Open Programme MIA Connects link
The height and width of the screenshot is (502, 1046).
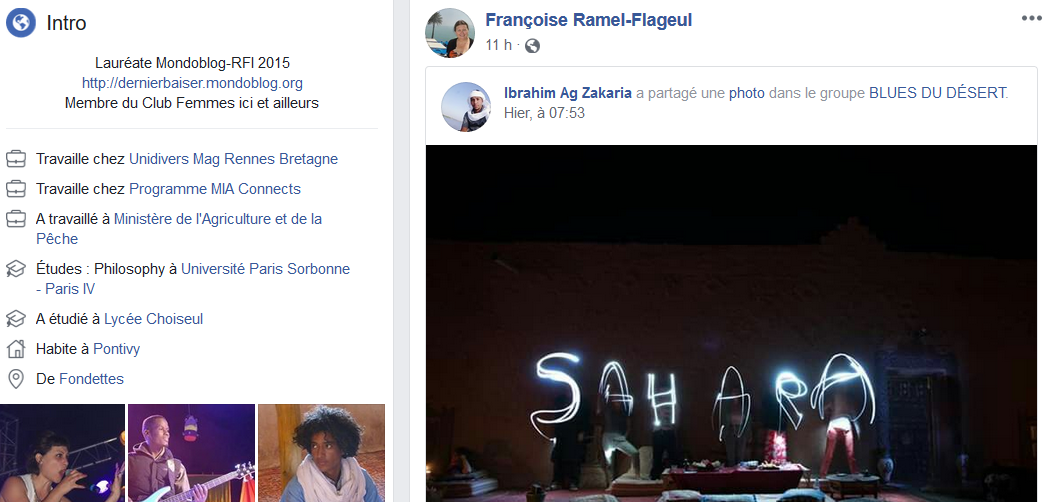click(x=215, y=189)
